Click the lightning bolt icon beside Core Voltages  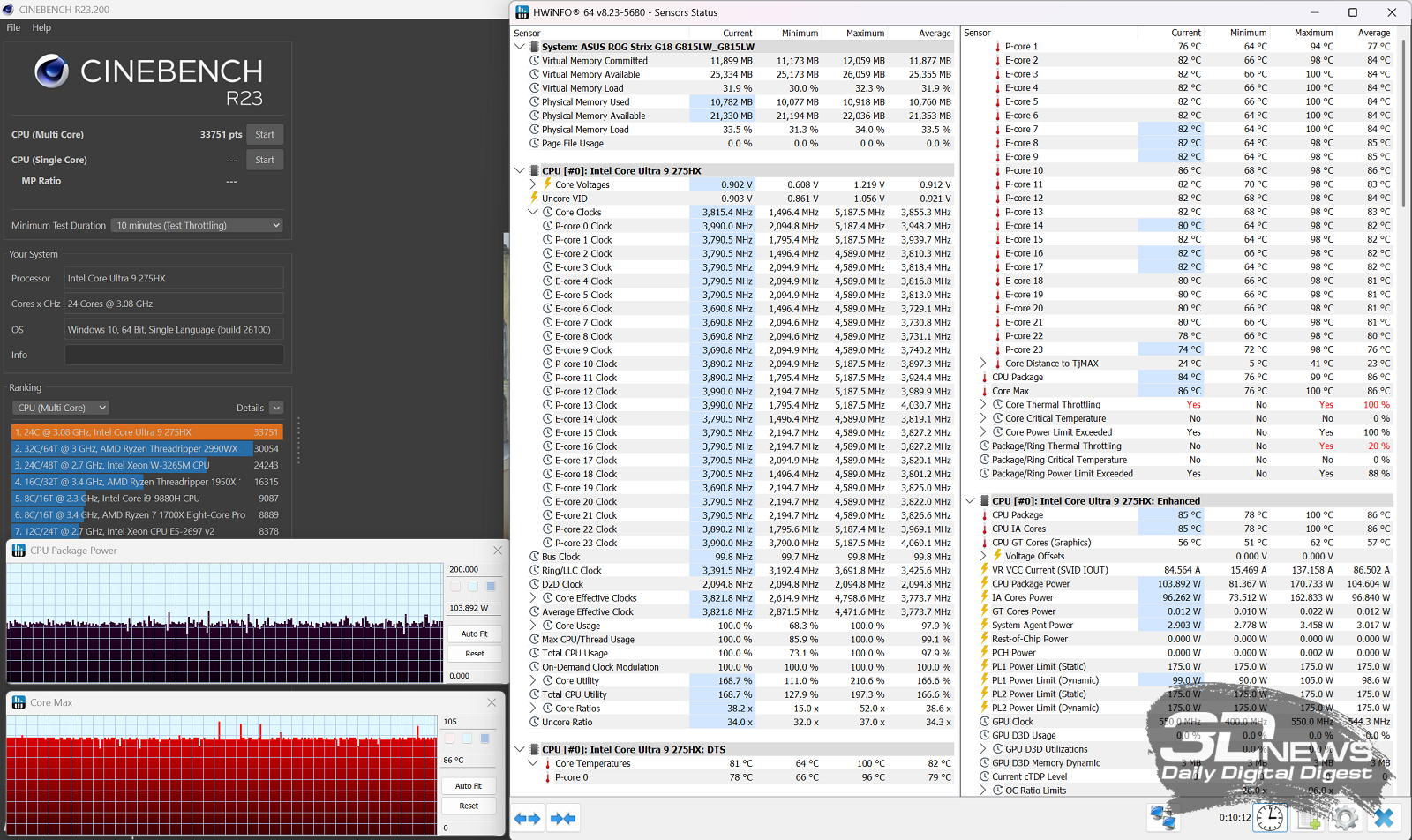click(x=547, y=184)
